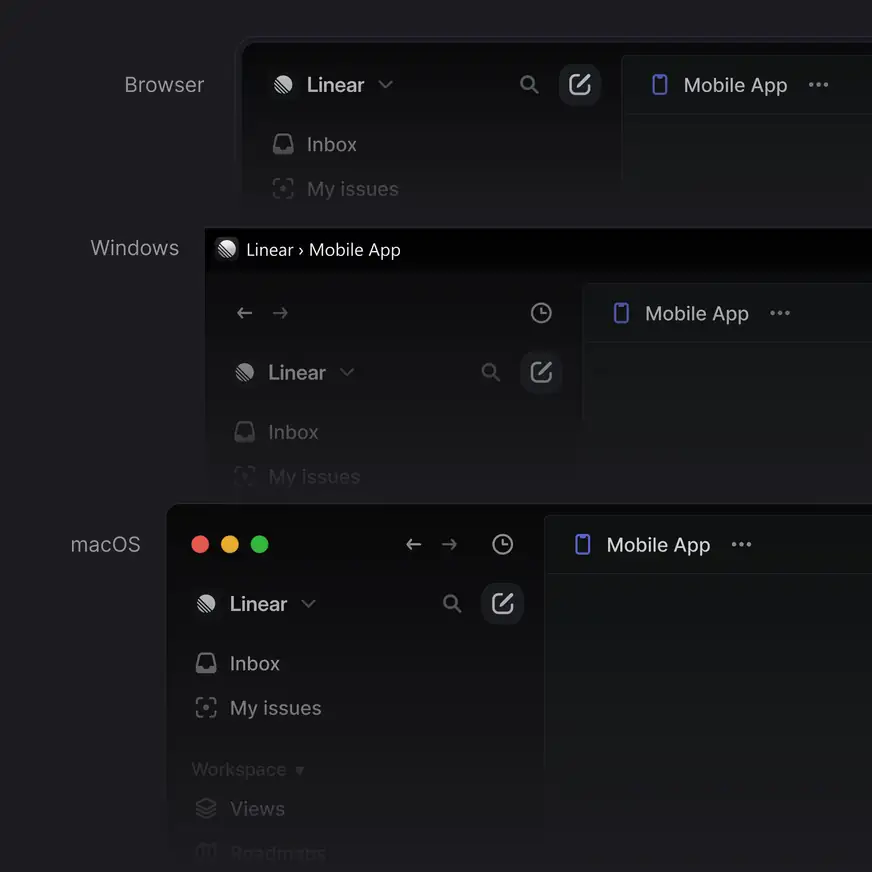
Task: Click Linear logo in macOS window sidebar
Action: click(206, 604)
